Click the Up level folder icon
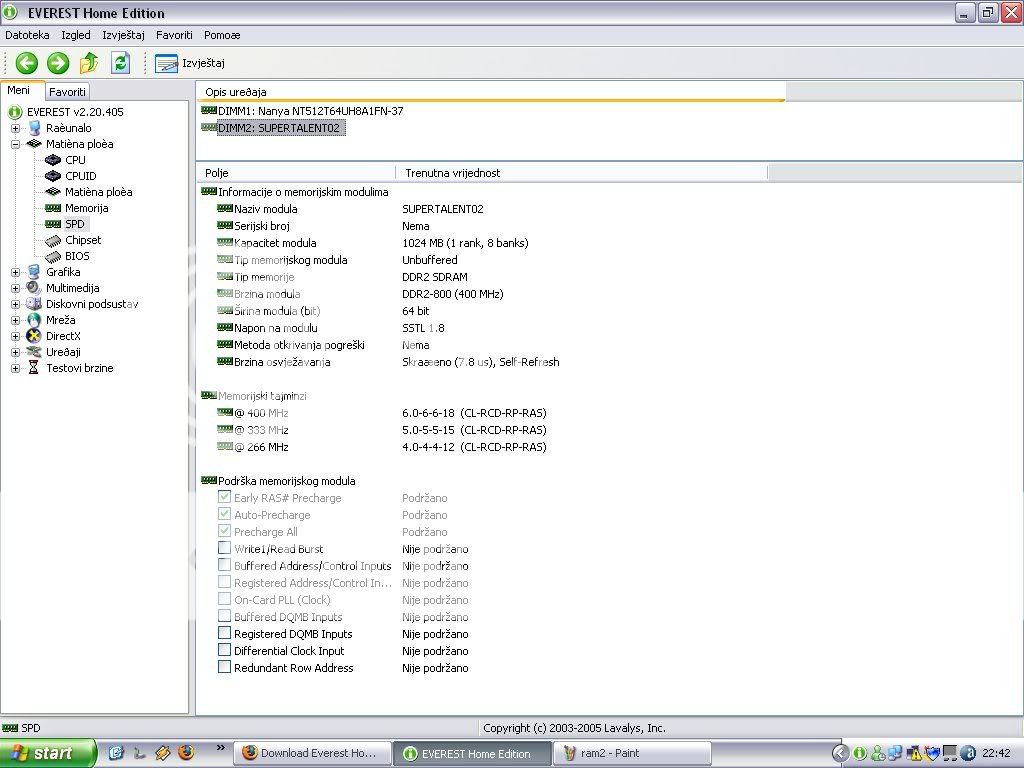Image resolution: width=1024 pixels, height=768 pixels. pos(89,63)
